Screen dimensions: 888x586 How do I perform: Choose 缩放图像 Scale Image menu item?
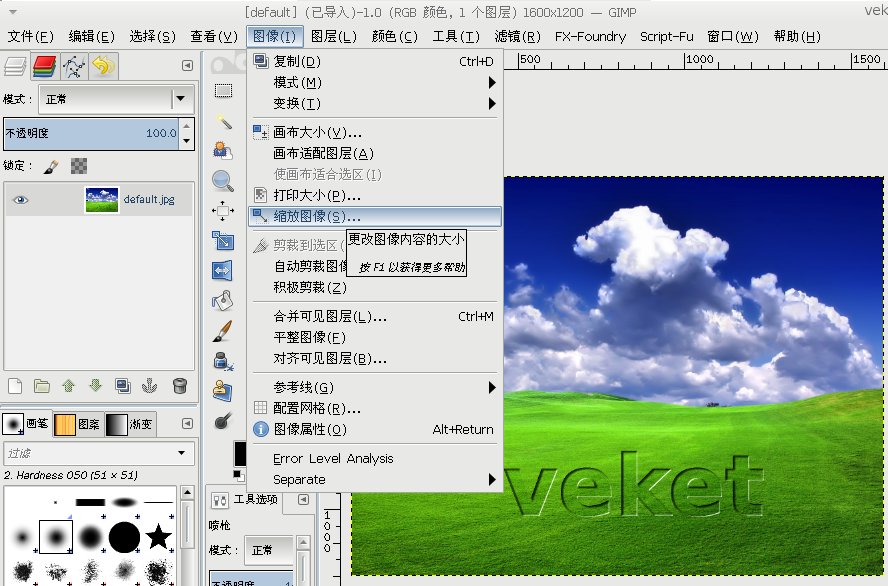click(375, 216)
